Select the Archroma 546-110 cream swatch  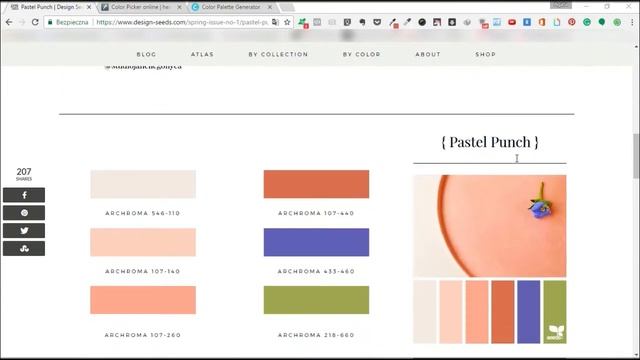pos(143,184)
